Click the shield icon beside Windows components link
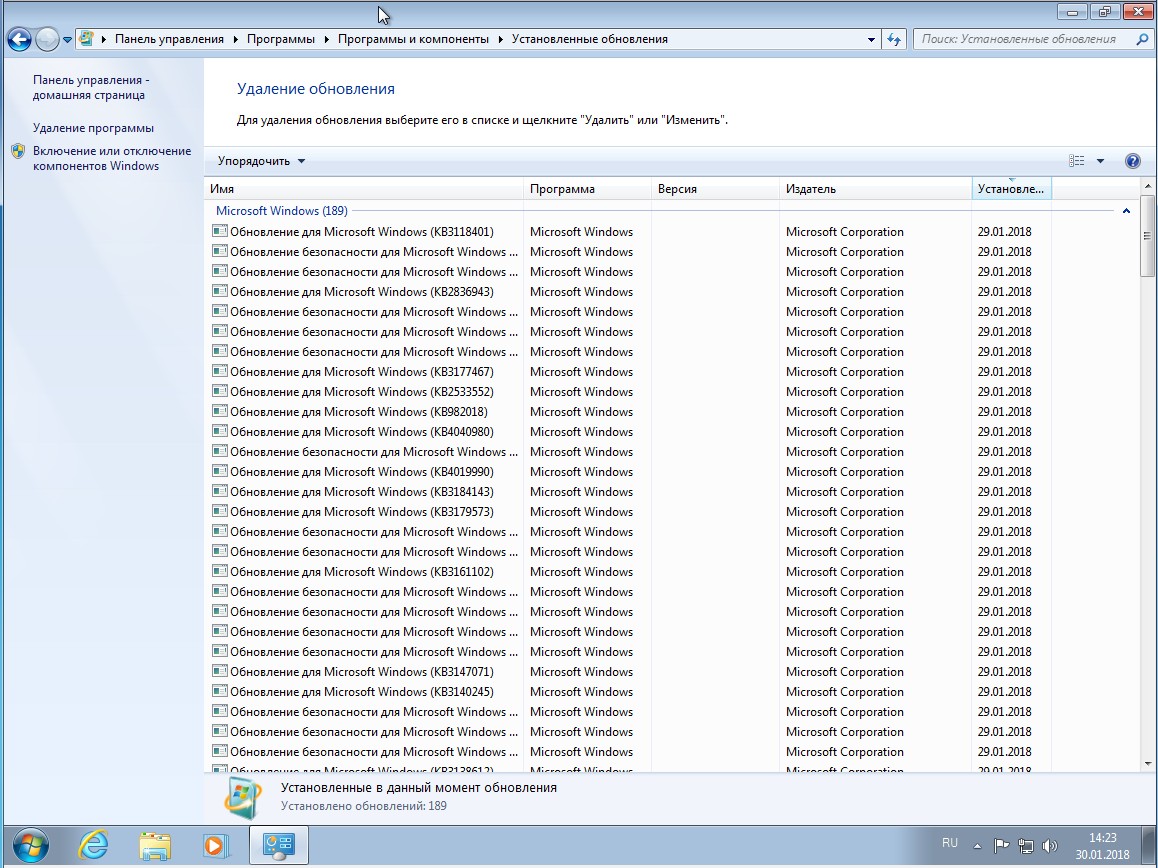The width and height of the screenshot is (1158, 868). coord(18,151)
